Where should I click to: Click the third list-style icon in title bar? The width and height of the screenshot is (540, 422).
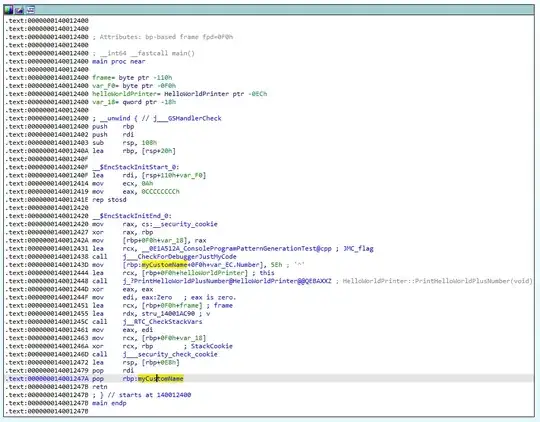point(30,10)
